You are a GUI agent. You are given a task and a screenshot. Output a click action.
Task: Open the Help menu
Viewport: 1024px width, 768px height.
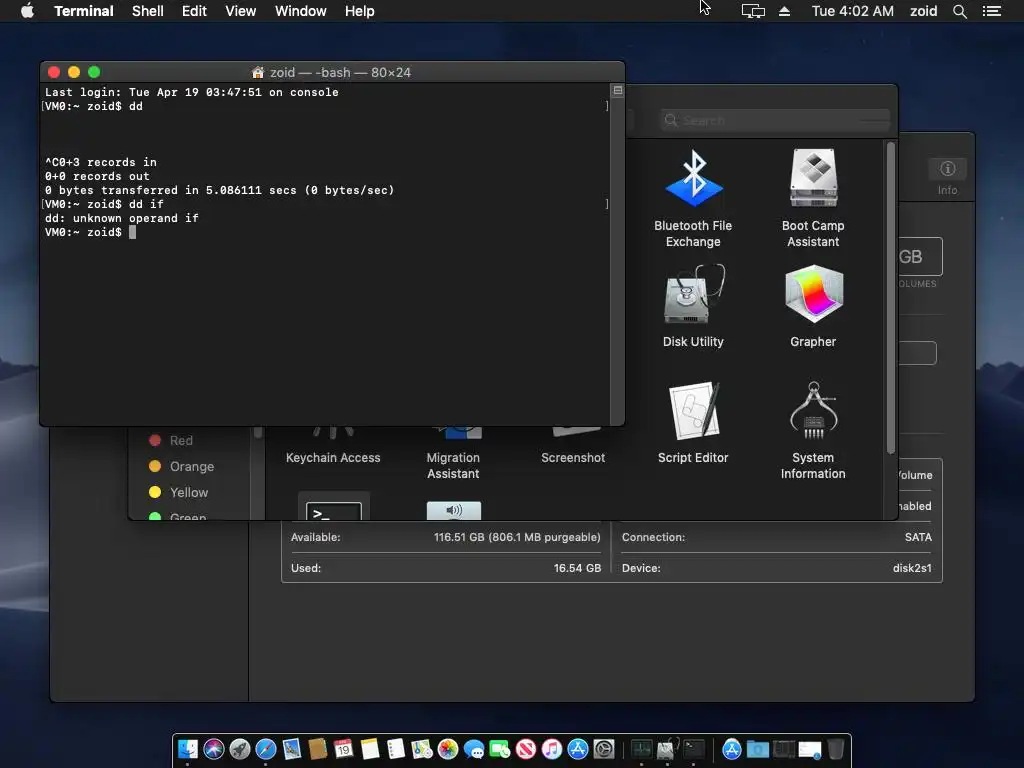click(x=360, y=11)
